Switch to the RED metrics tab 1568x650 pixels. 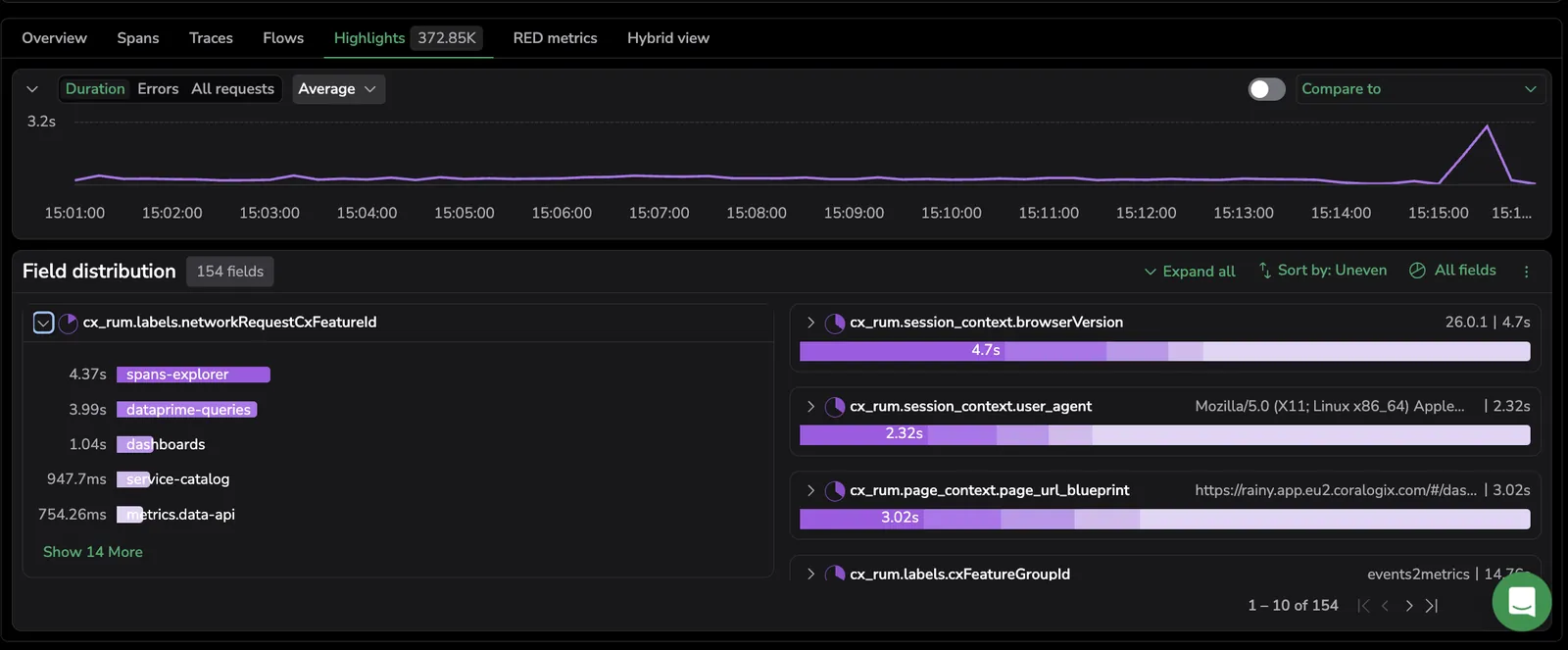coord(555,38)
